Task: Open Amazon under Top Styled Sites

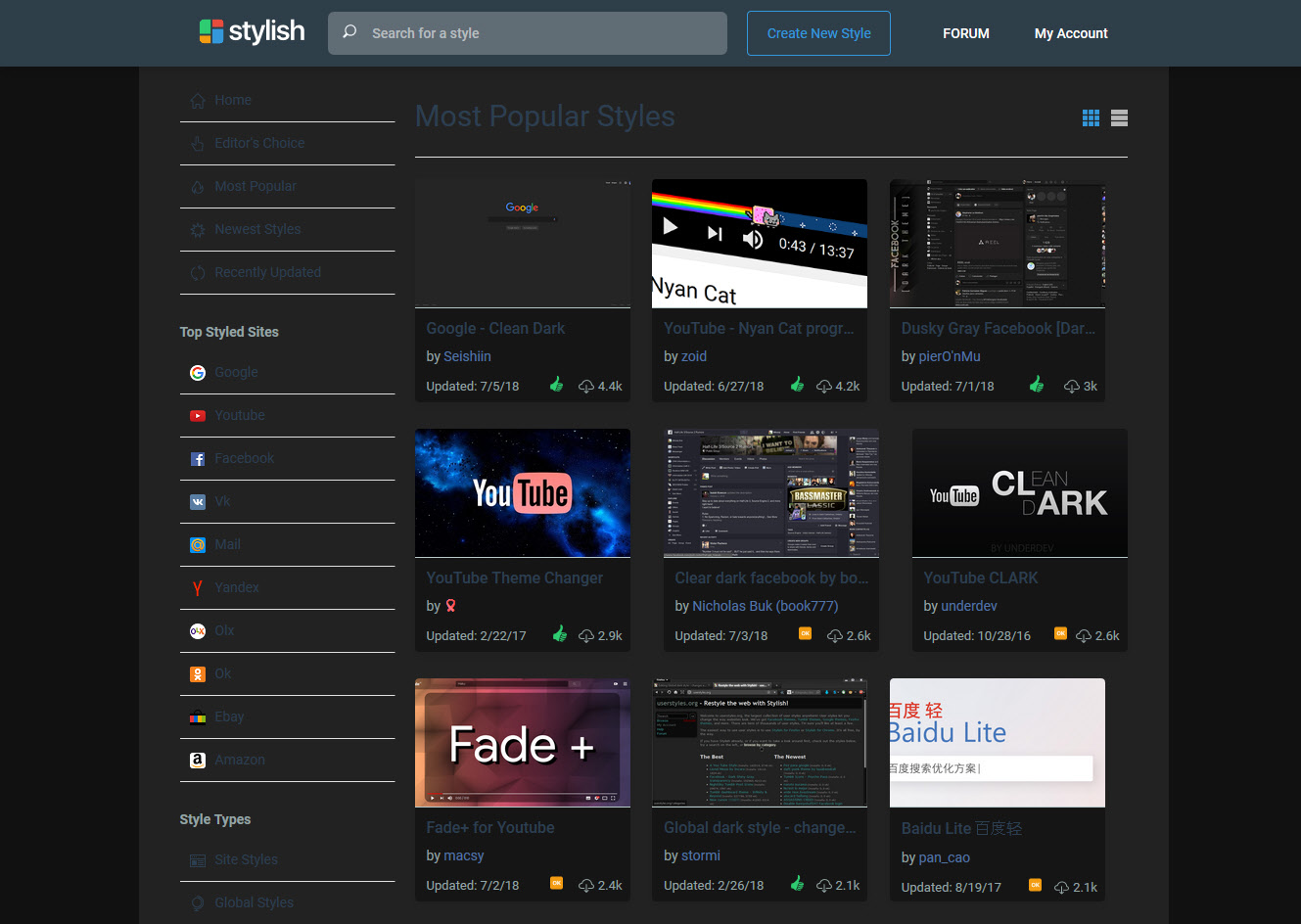Action: pyautogui.click(x=240, y=760)
